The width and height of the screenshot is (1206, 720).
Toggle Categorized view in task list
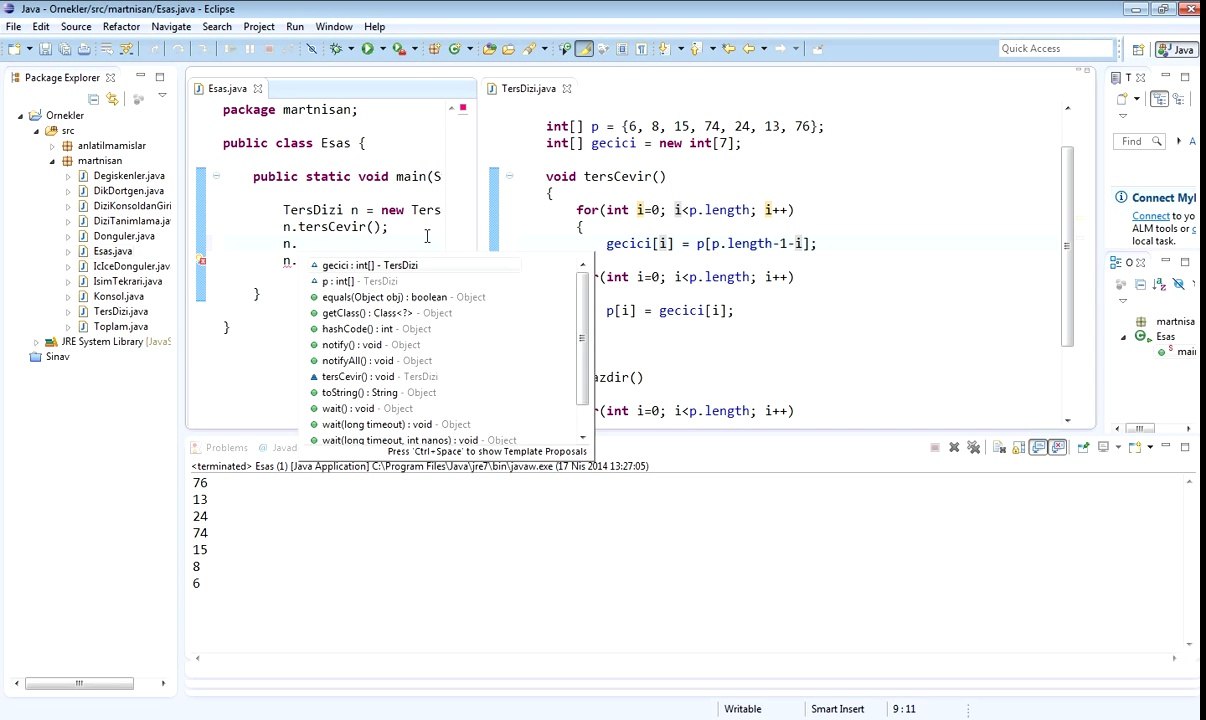tap(1159, 98)
